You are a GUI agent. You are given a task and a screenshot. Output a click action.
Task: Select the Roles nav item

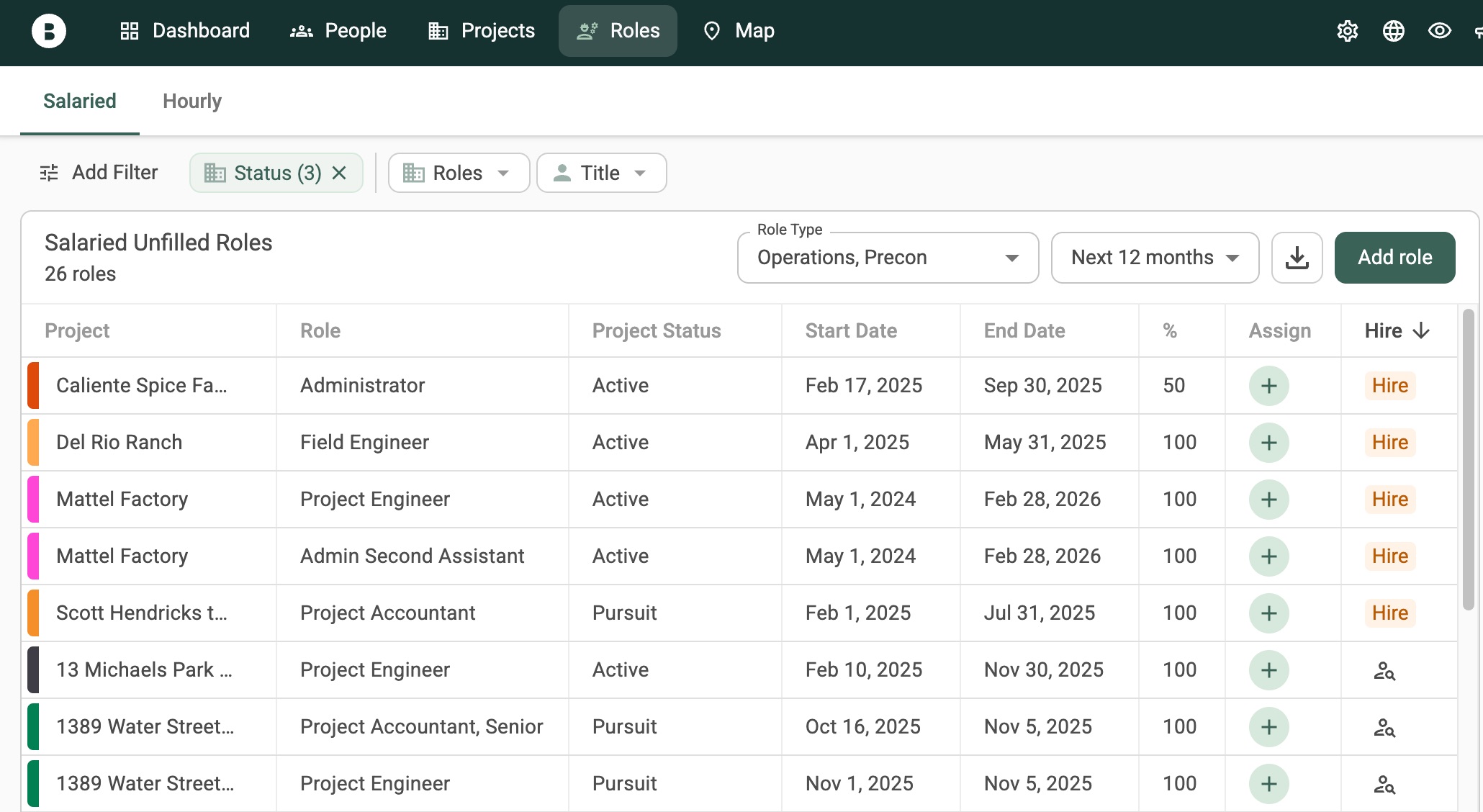[618, 31]
